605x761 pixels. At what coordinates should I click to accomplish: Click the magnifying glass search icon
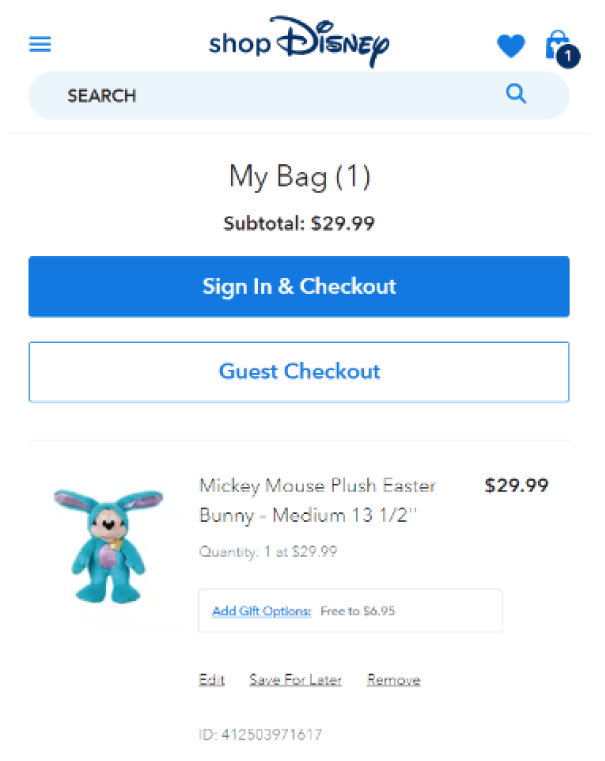(x=516, y=94)
